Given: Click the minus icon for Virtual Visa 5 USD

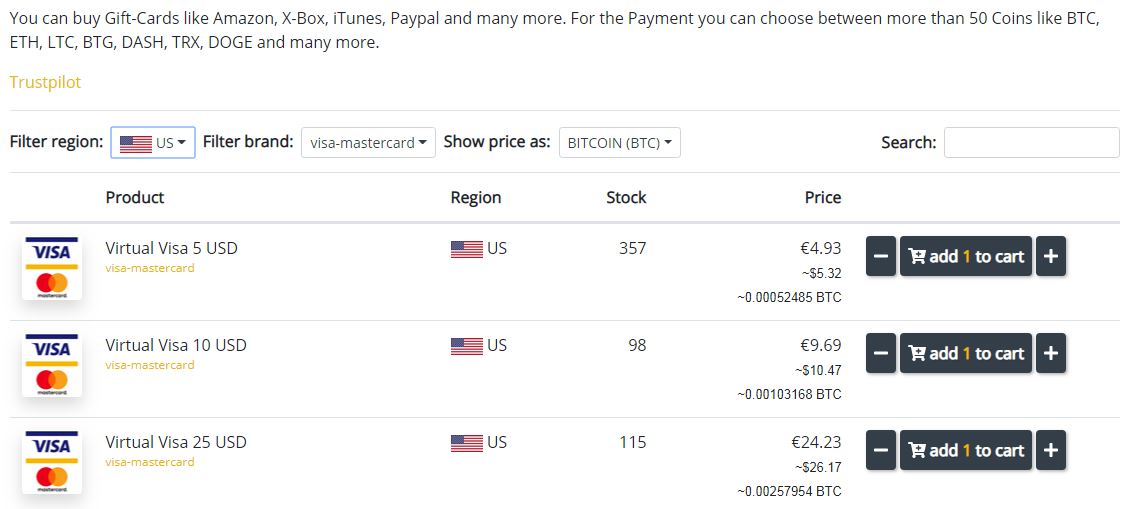Looking at the screenshot, I should 881,256.
